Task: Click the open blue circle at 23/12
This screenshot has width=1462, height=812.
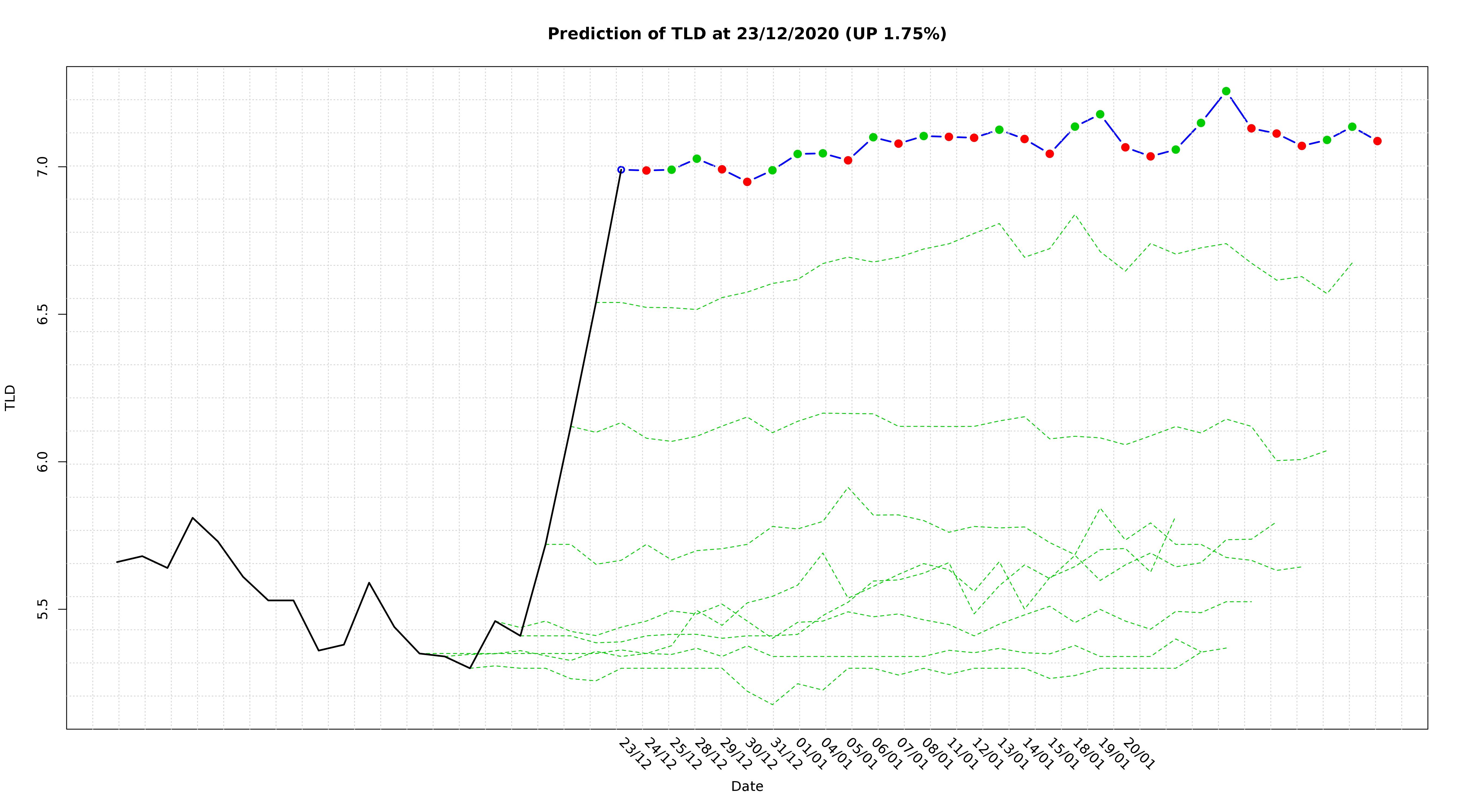Action: 621,170
